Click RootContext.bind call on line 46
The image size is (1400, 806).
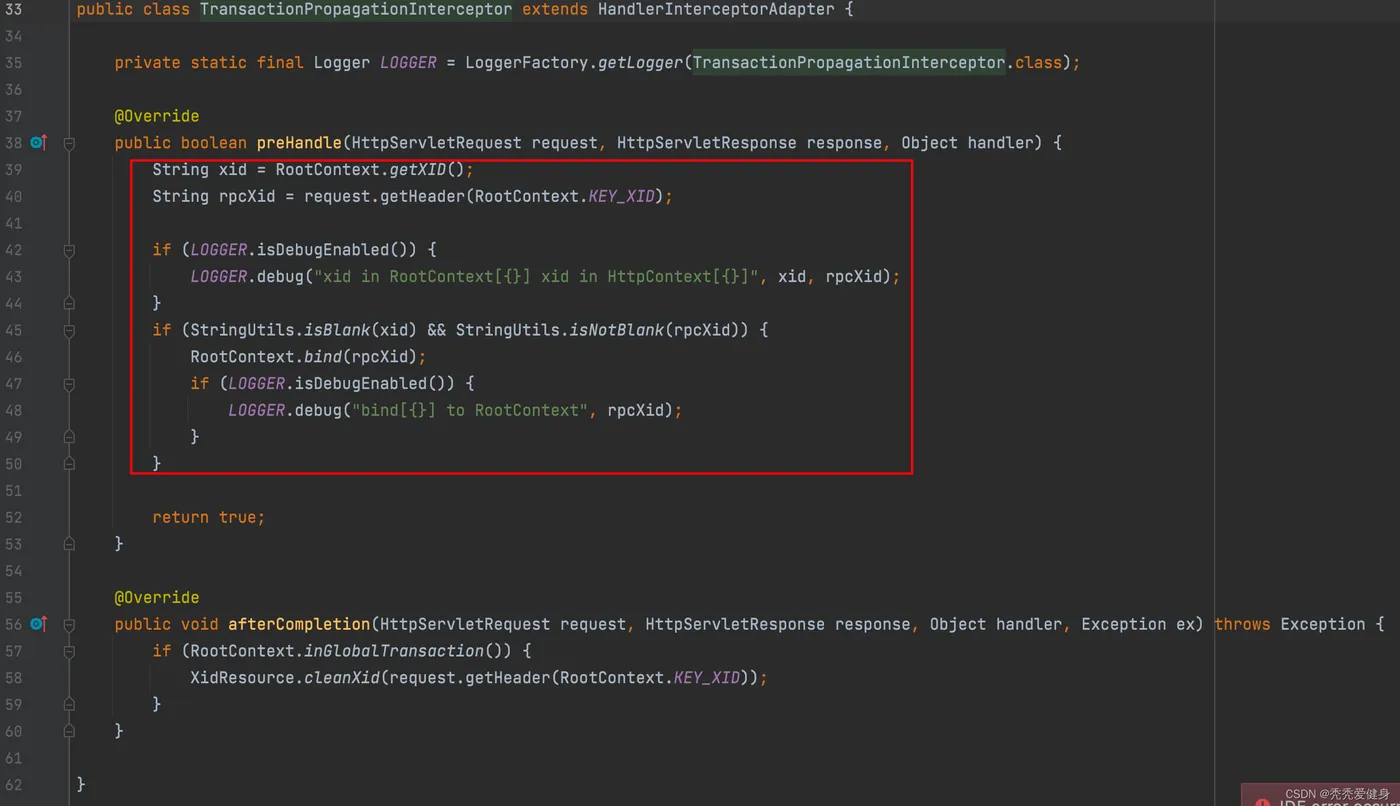pos(266,357)
